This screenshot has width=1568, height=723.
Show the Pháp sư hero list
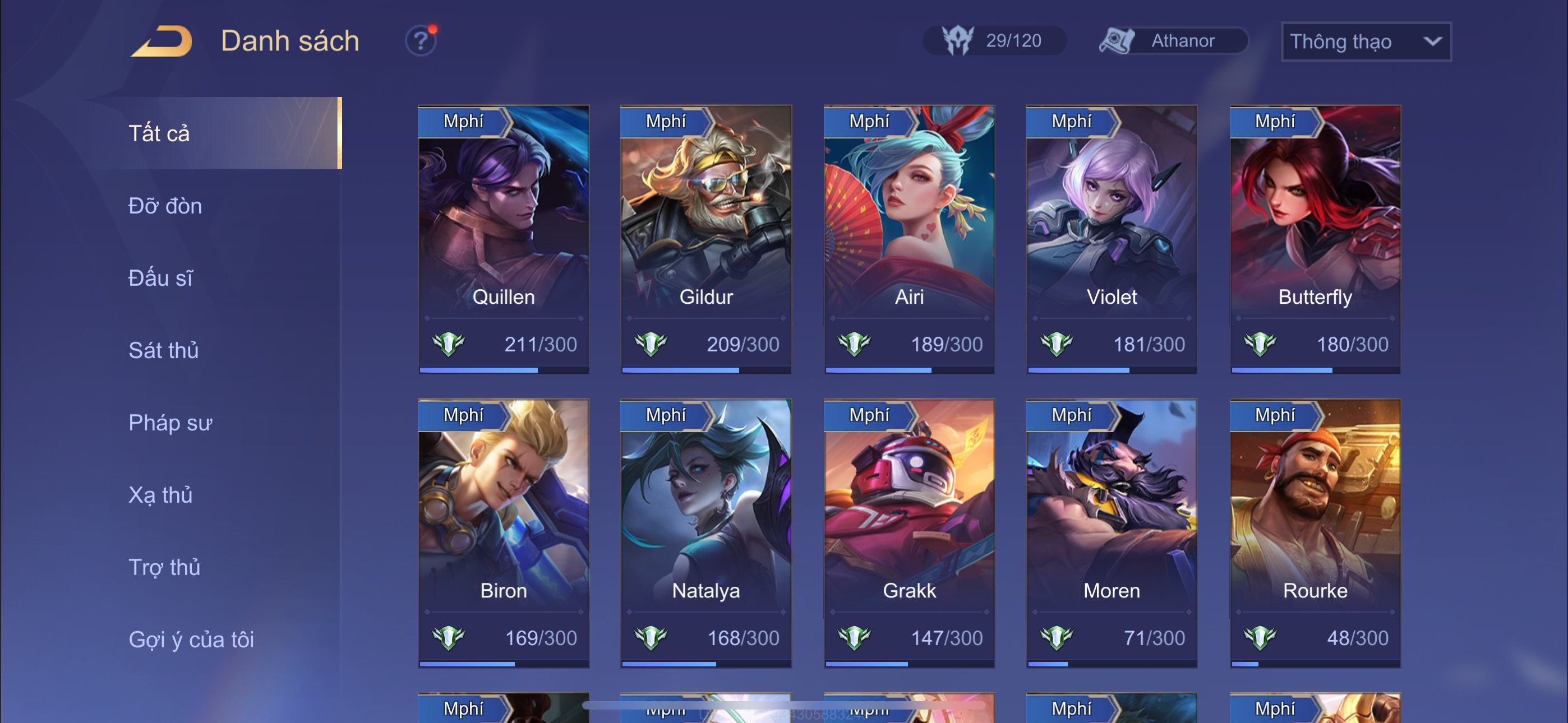point(170,423)
